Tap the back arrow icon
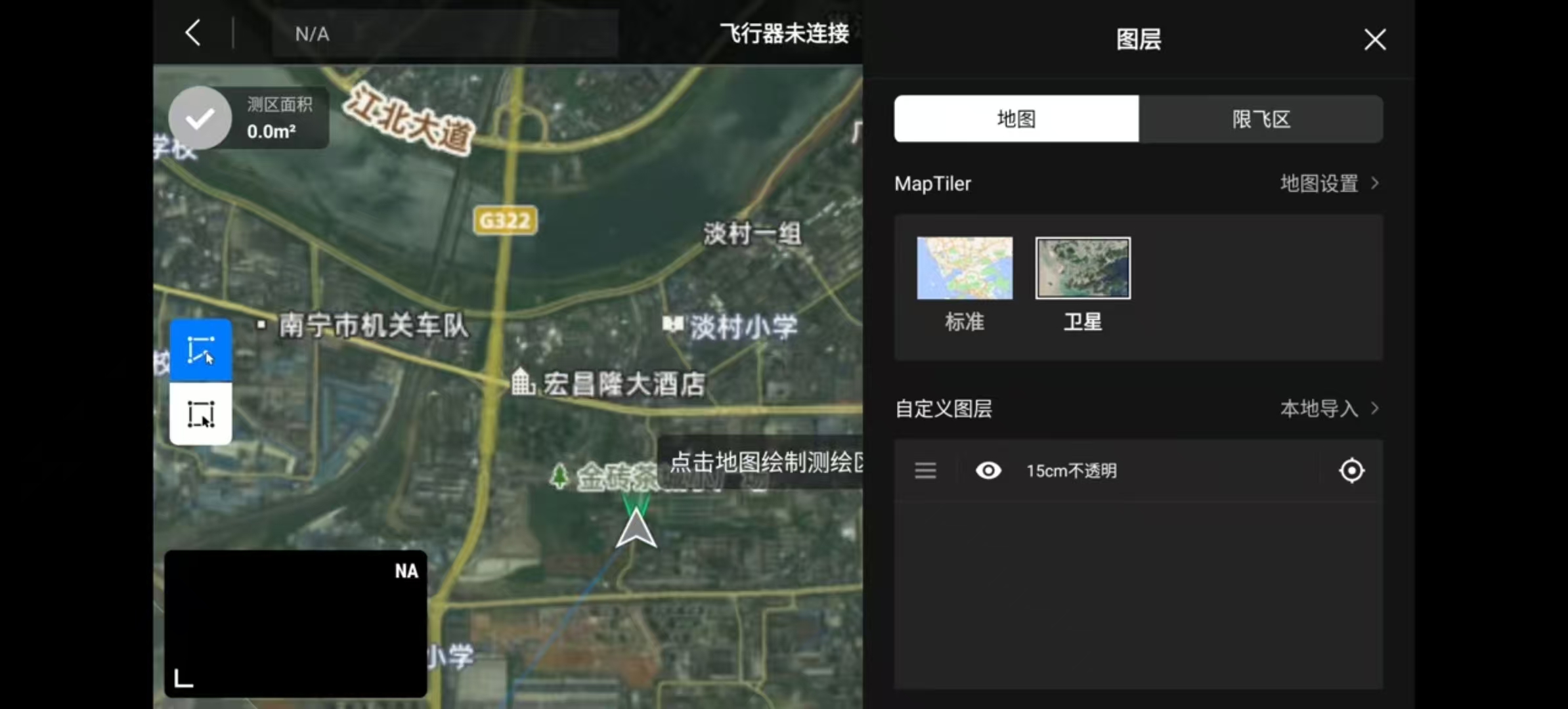The width and height of the screenshot is (1568, 709). click(192, 33)
